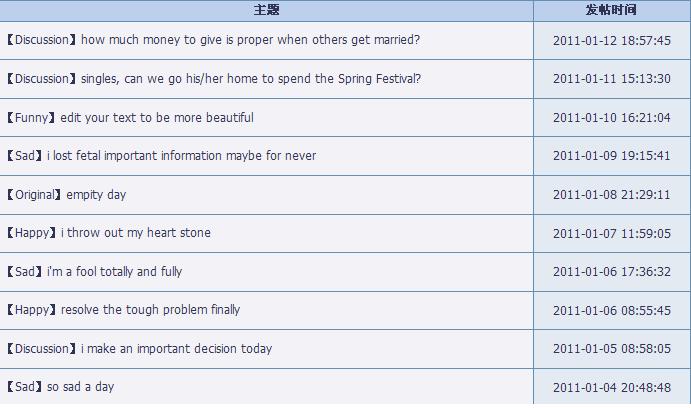Click timestamp 2011-01-06 17:36:32

pyautogui.click(x=611, y=271)
